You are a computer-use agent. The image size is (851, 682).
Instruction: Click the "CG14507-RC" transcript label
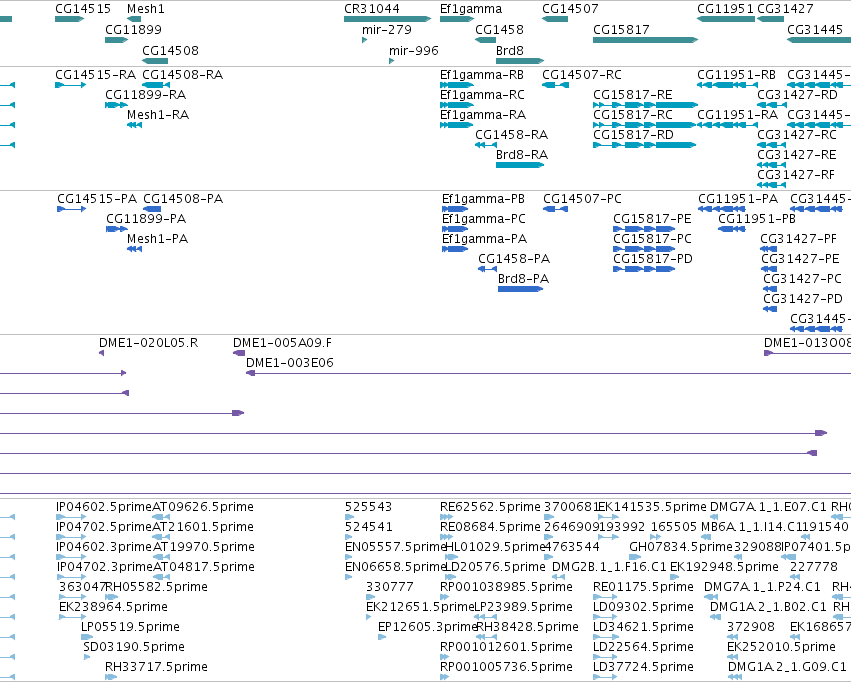coord(582,74)
